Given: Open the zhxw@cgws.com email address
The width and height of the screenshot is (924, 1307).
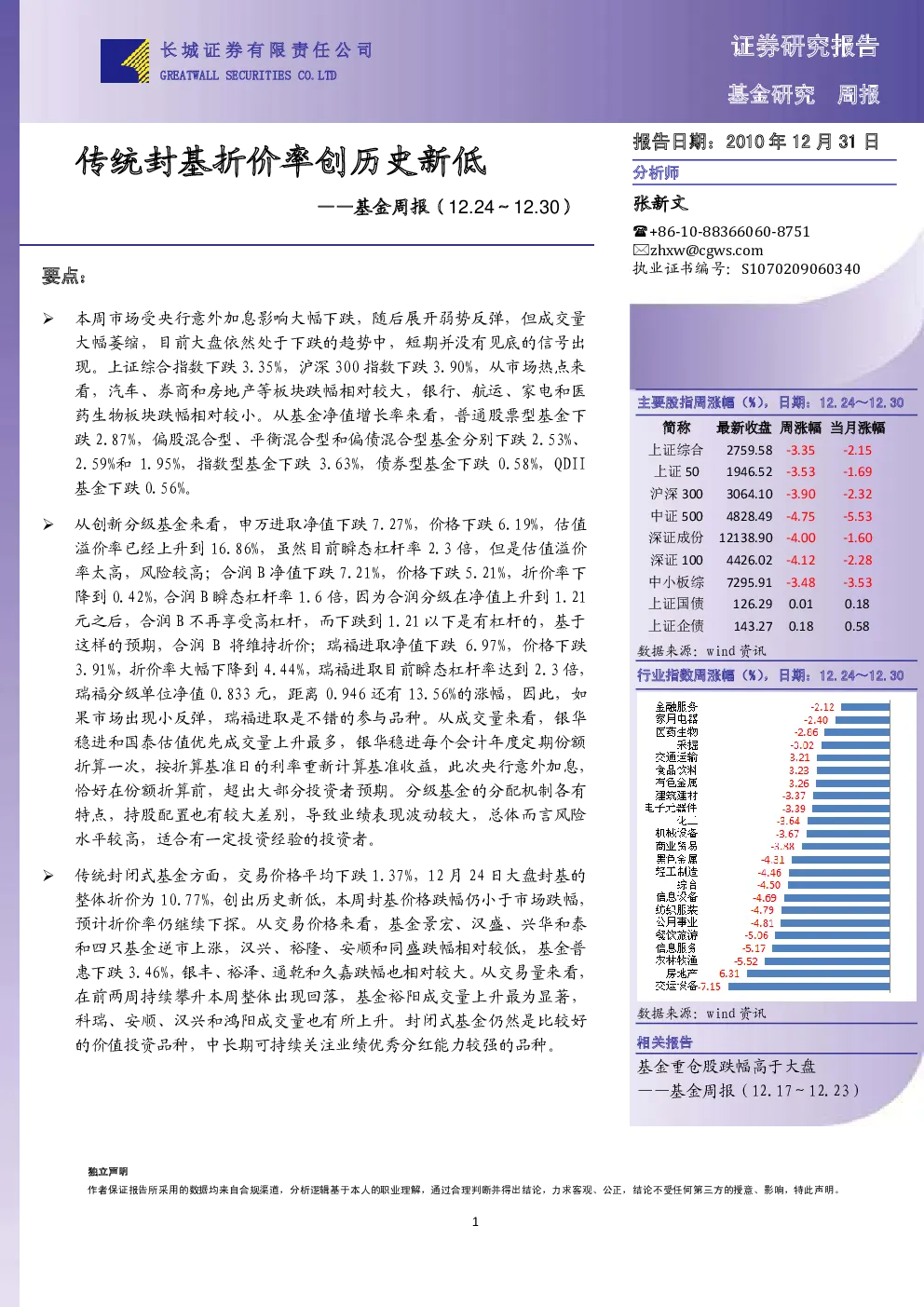Looking at the screenshot, I should point(706,250).
